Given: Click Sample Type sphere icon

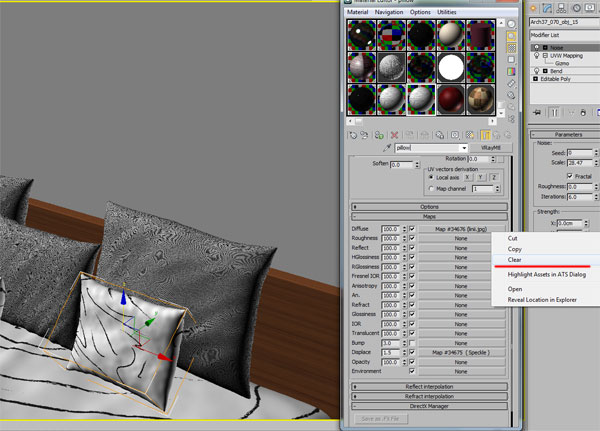Looking at the screenshot, I should pos(511,24).
